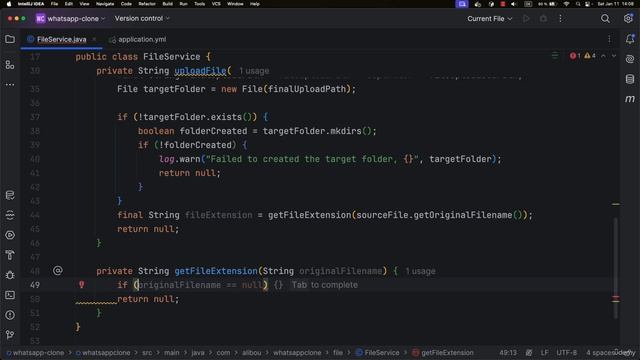Image resolution: width=640 pixels, height=360 pixels.
Task: Open more run actions vertical dots
Action: point(560,19)
